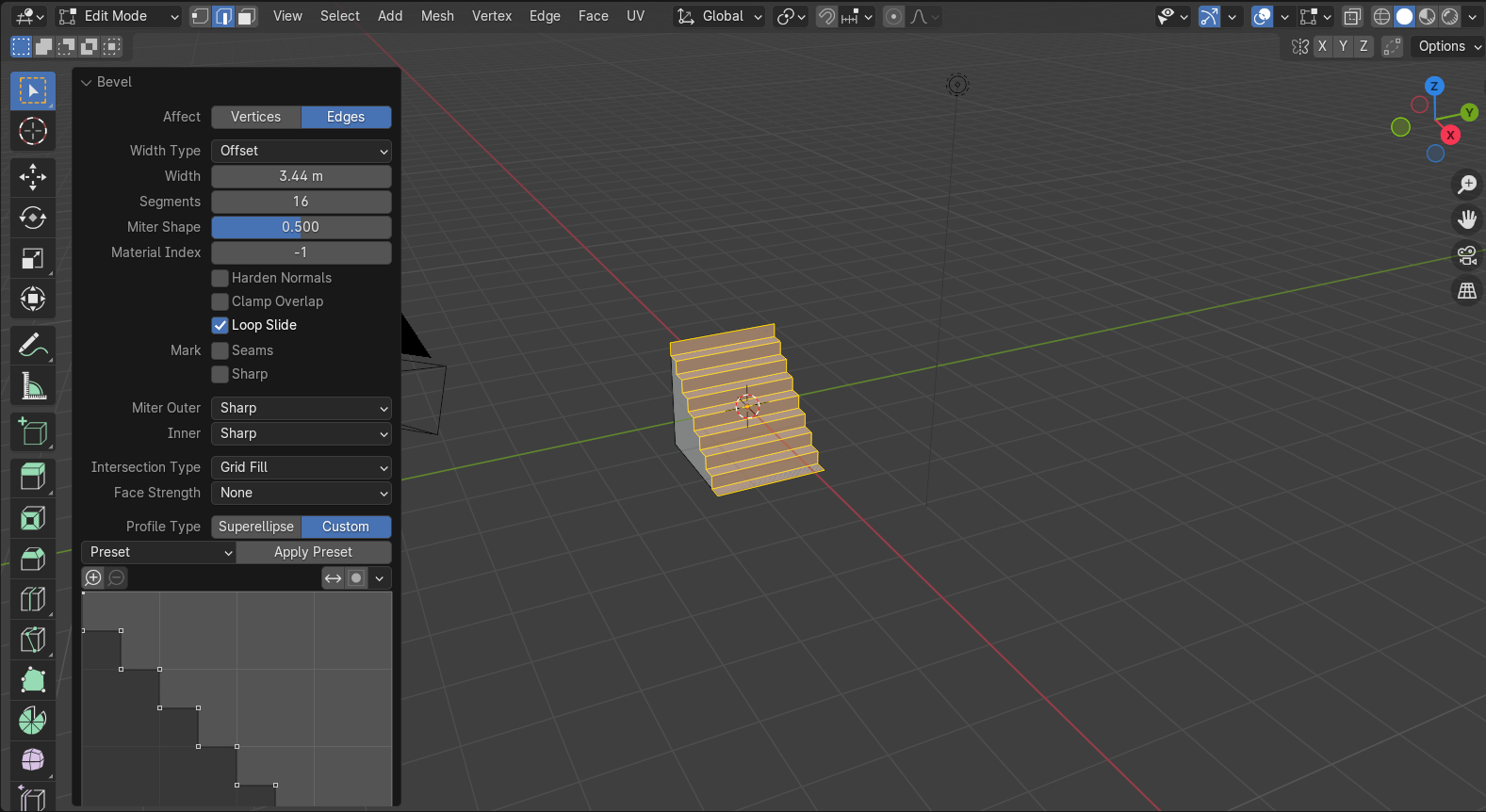Click the Apply Preset button
1486x812 pixels.
(314, 552)
